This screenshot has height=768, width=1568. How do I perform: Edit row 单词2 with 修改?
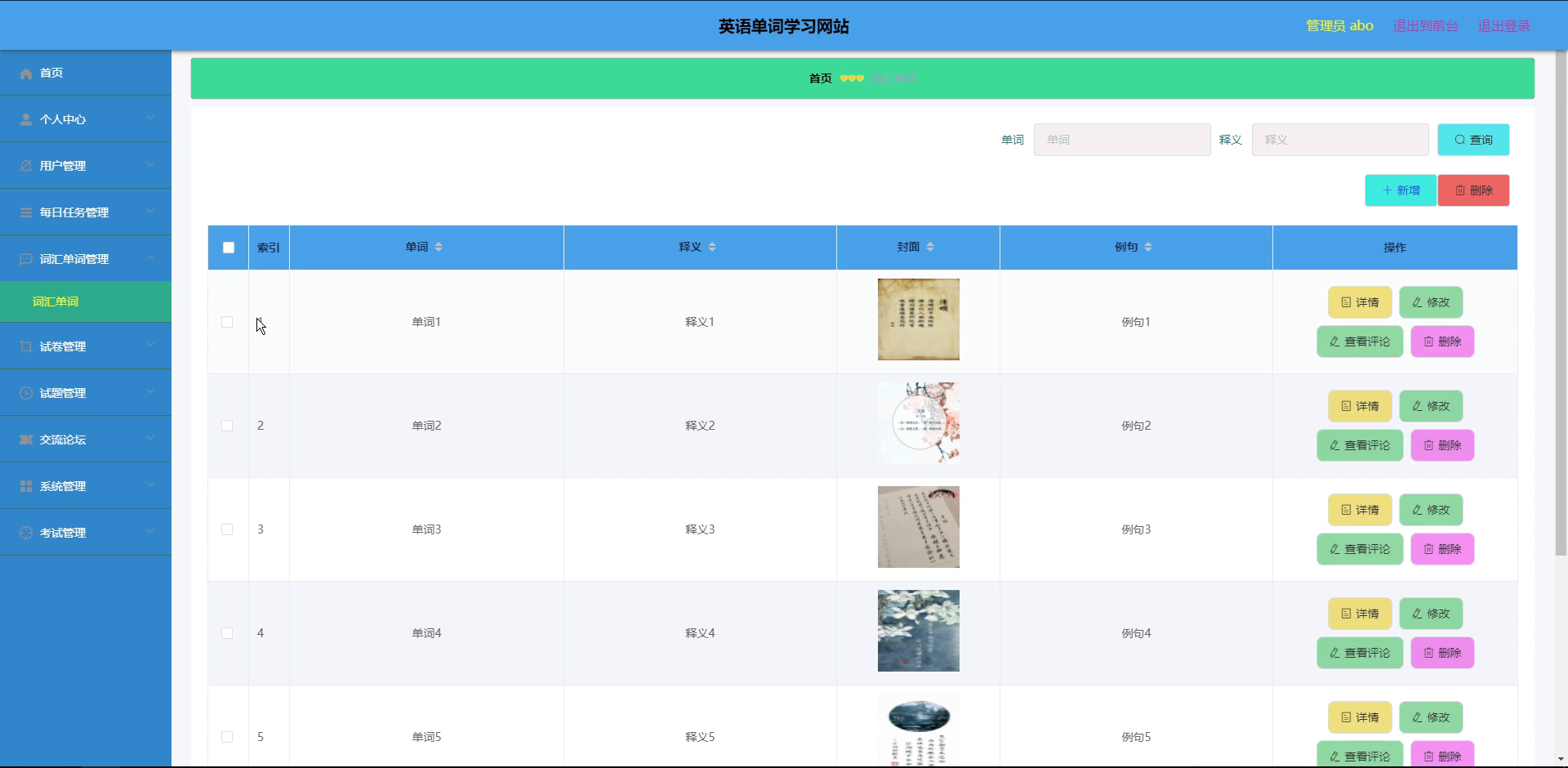tap(1431, 407)
